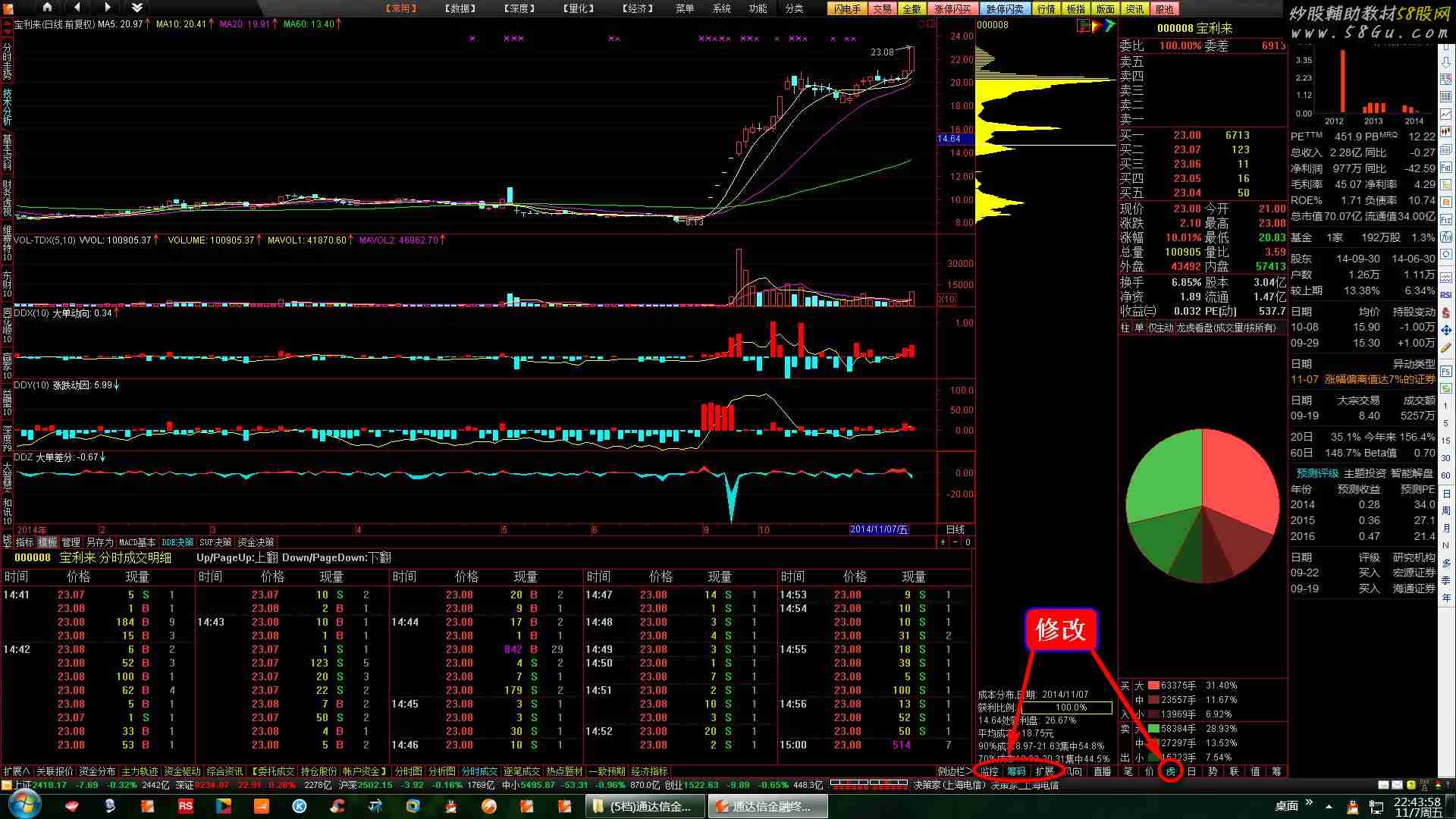Click the 日线 period label under chart
This screenshot has width=1456, height=819.
point(955,529)
